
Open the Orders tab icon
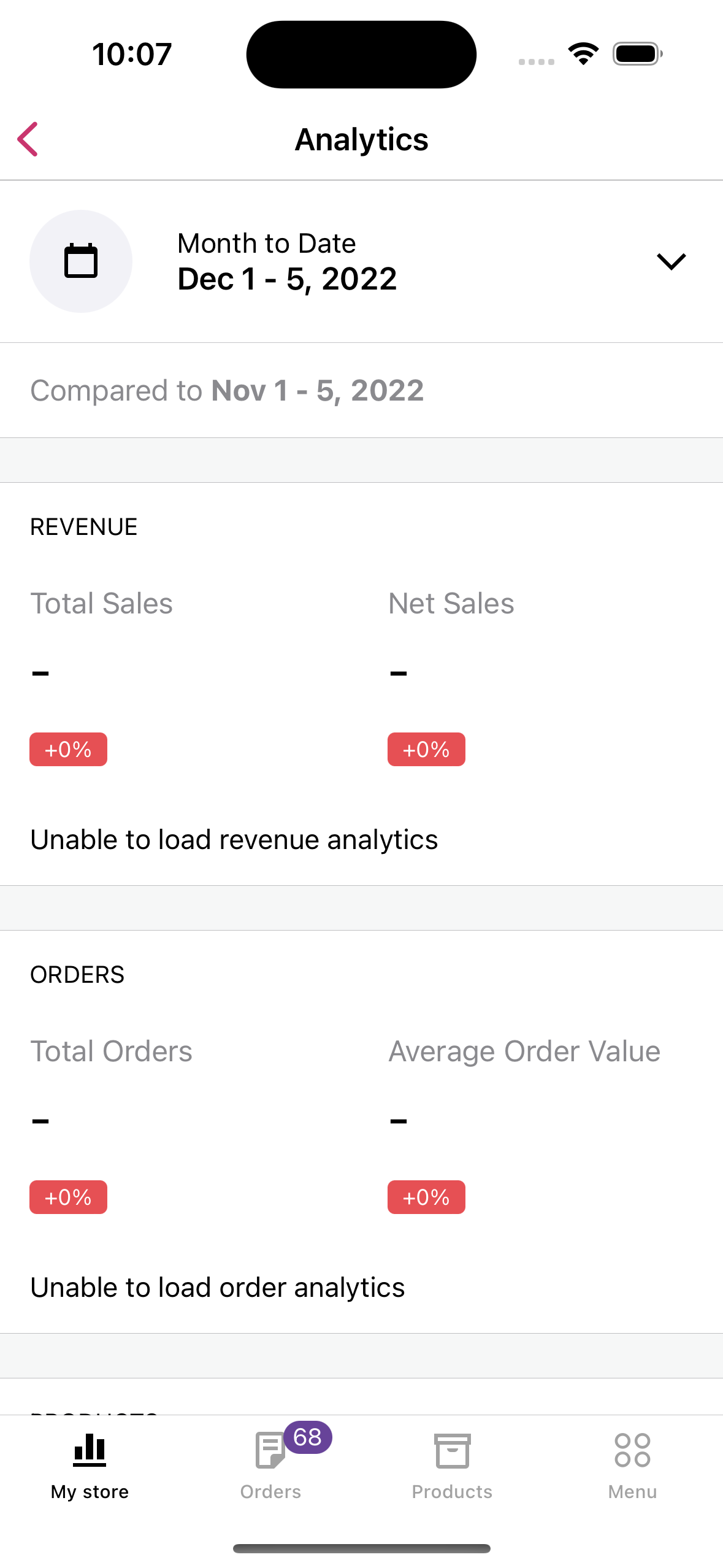pyautogui.click(x=269, y=1451)
